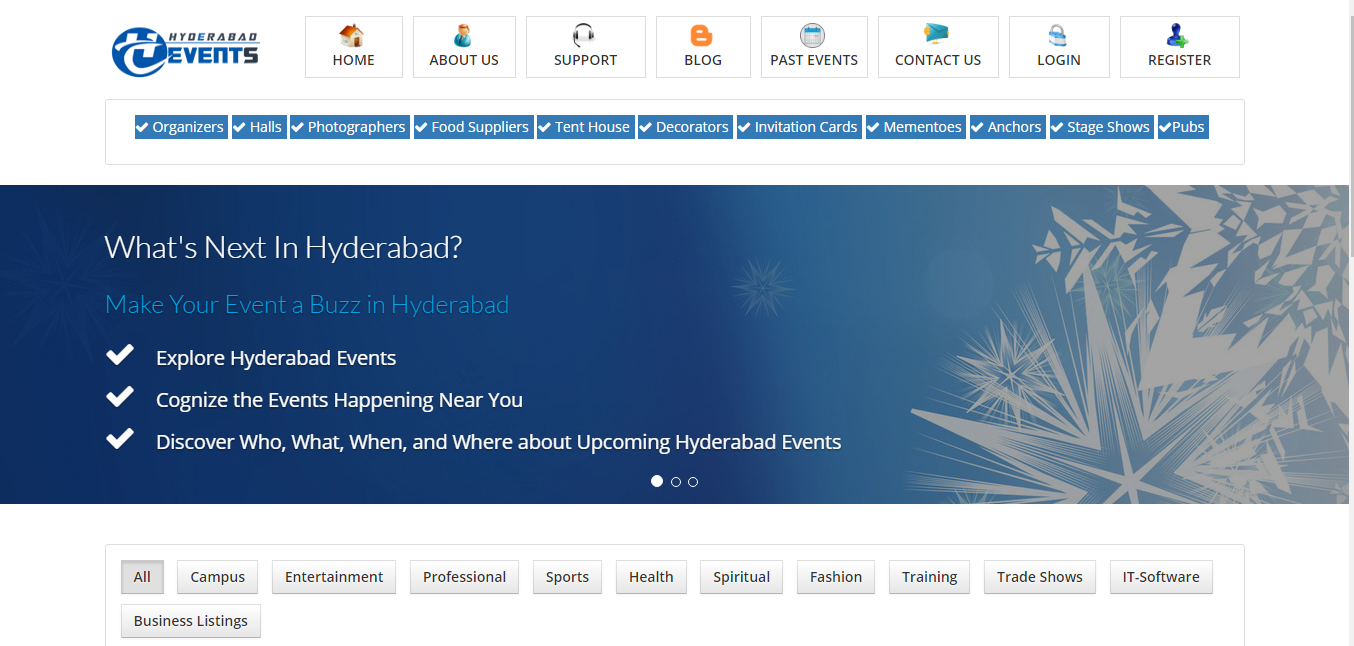Screen dimensions: 1354x646
Task: Click the calendar icon above PAST EVENTS
Action: (x=813, y=36)
